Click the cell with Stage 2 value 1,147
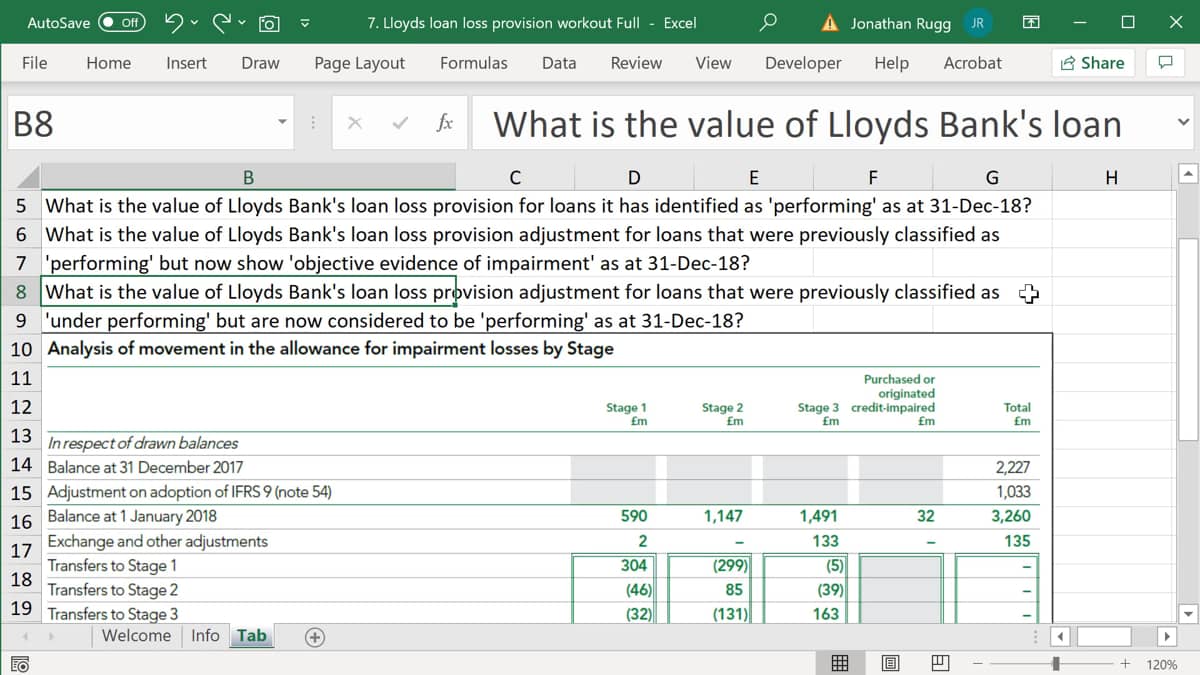 tap(722, 516)
